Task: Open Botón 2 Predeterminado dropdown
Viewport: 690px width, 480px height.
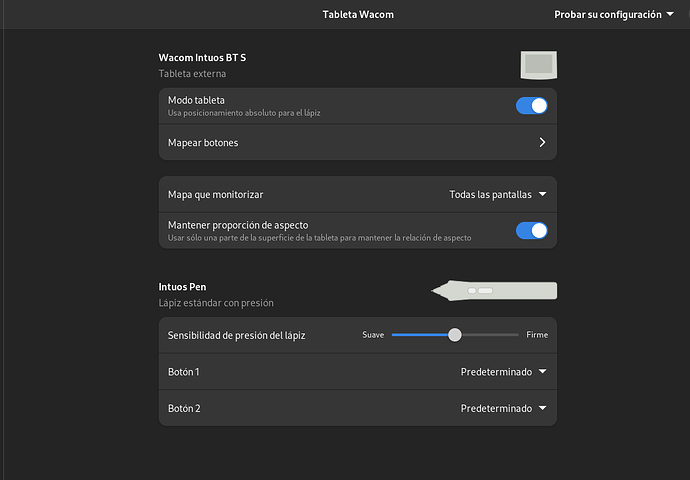Action: (x=503, y=408)
